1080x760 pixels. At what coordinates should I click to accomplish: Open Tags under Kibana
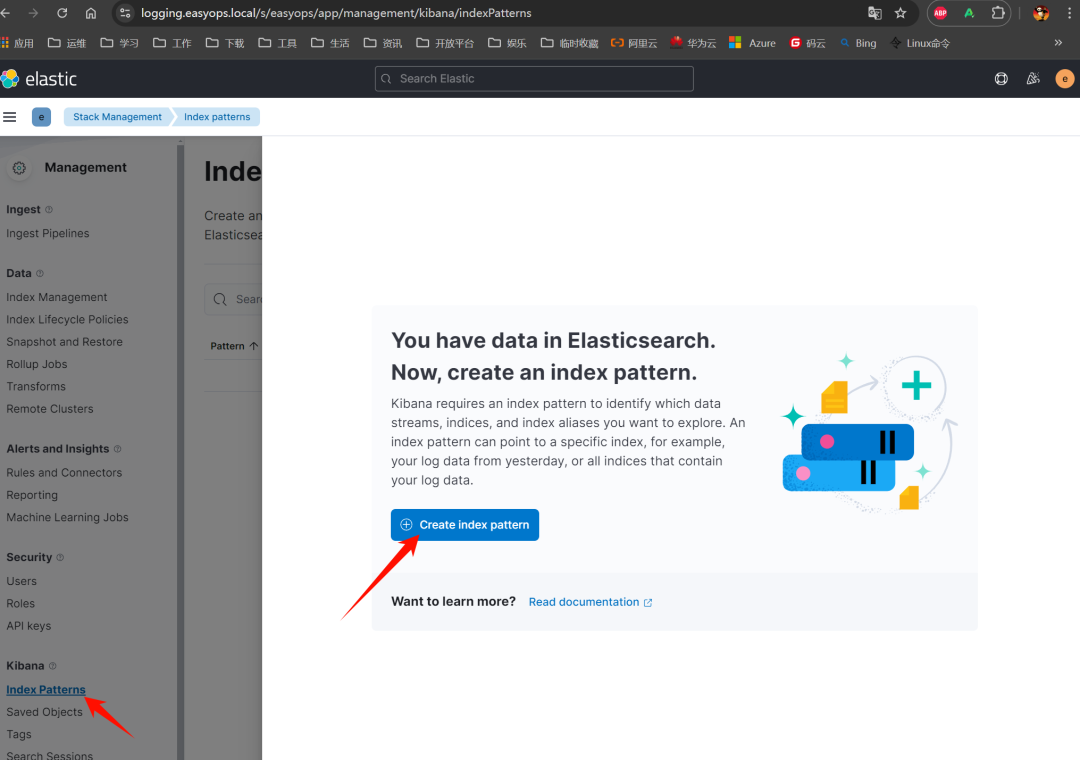19,735
